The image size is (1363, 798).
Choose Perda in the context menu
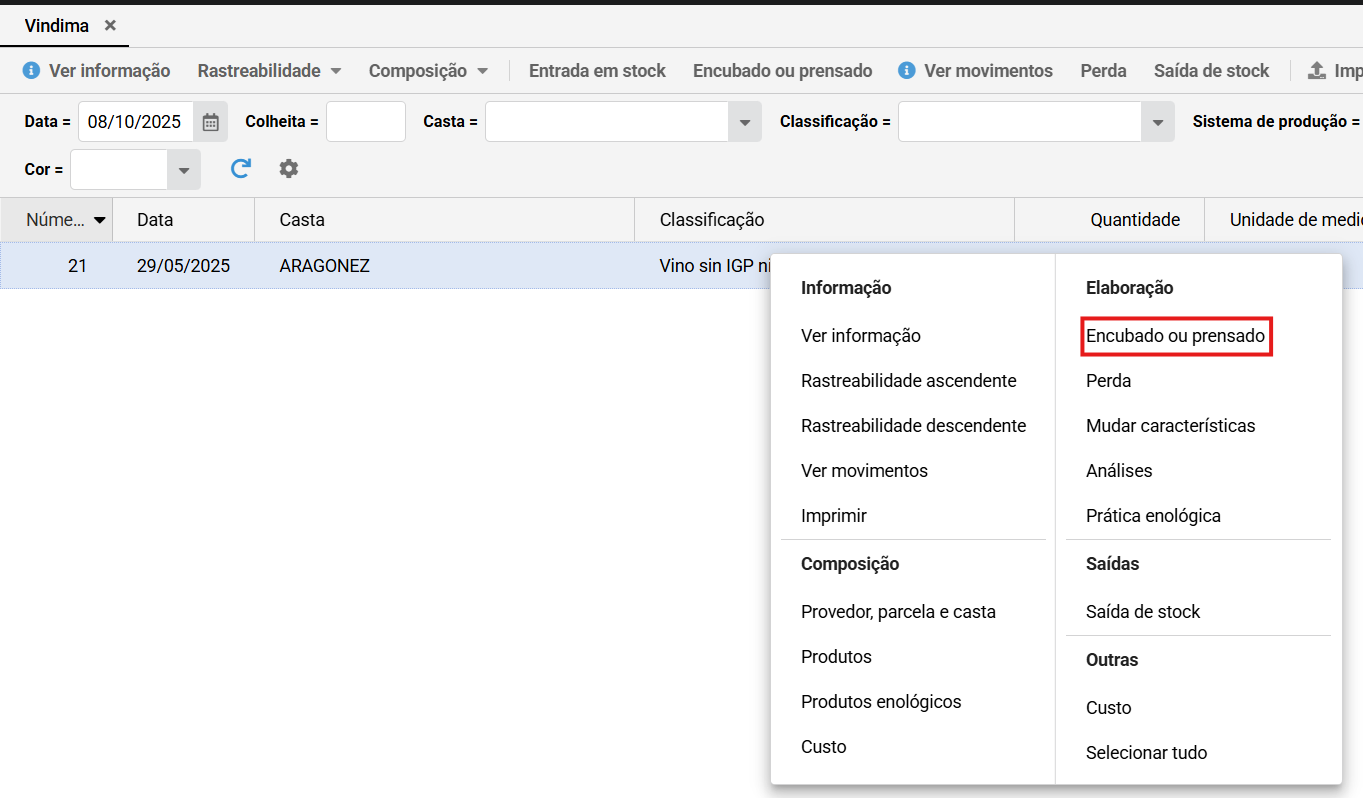coord(1109,381)
